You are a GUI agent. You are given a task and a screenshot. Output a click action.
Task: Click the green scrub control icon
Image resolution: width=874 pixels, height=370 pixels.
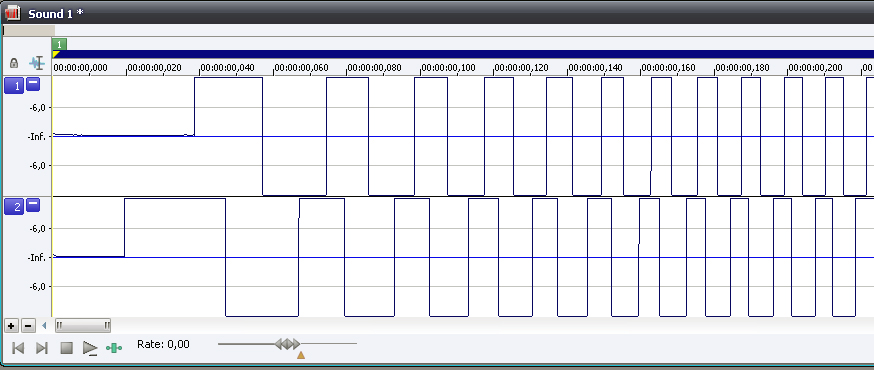click(x=114, y=348)
